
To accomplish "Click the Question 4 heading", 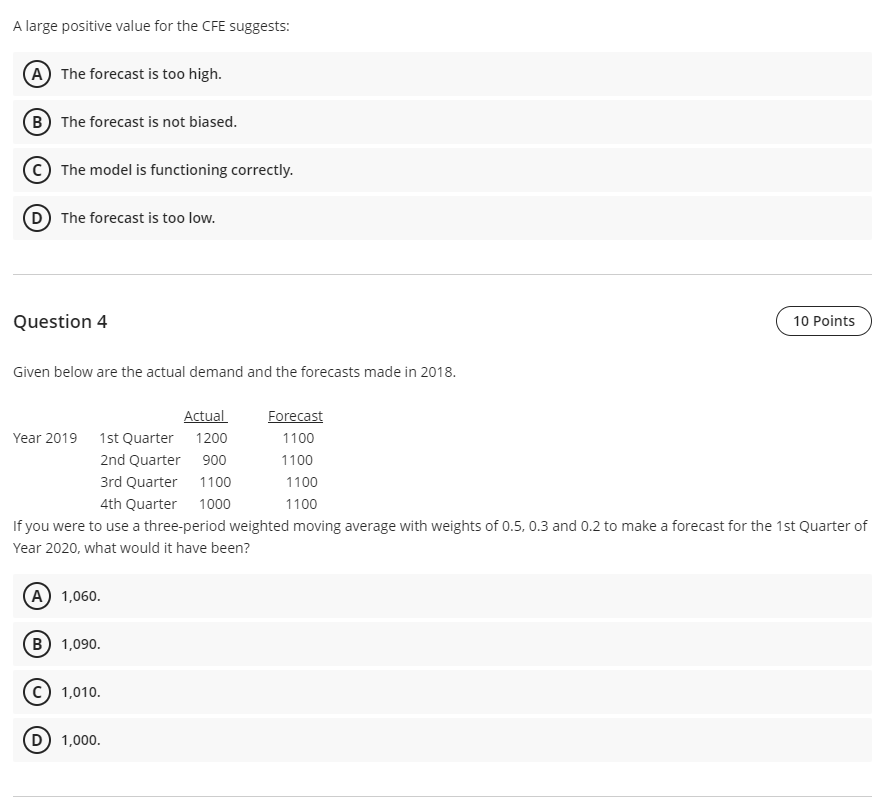I will tap(60, 321).
